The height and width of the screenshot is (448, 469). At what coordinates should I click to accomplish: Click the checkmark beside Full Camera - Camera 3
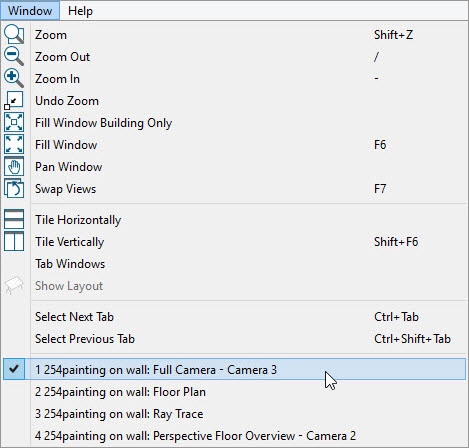coord(14,369)
